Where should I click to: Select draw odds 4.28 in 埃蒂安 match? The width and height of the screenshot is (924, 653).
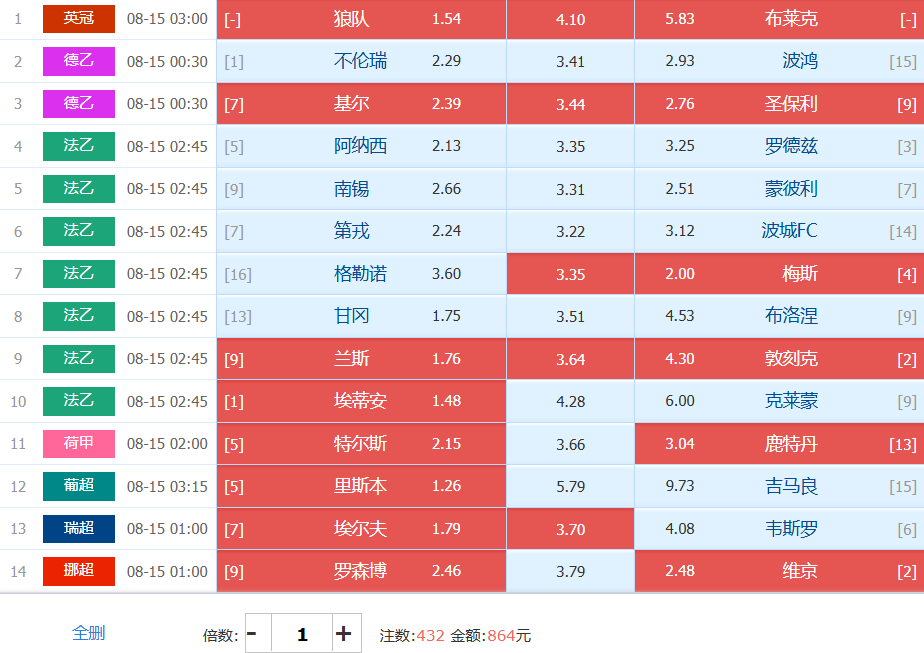coord(570,401)
